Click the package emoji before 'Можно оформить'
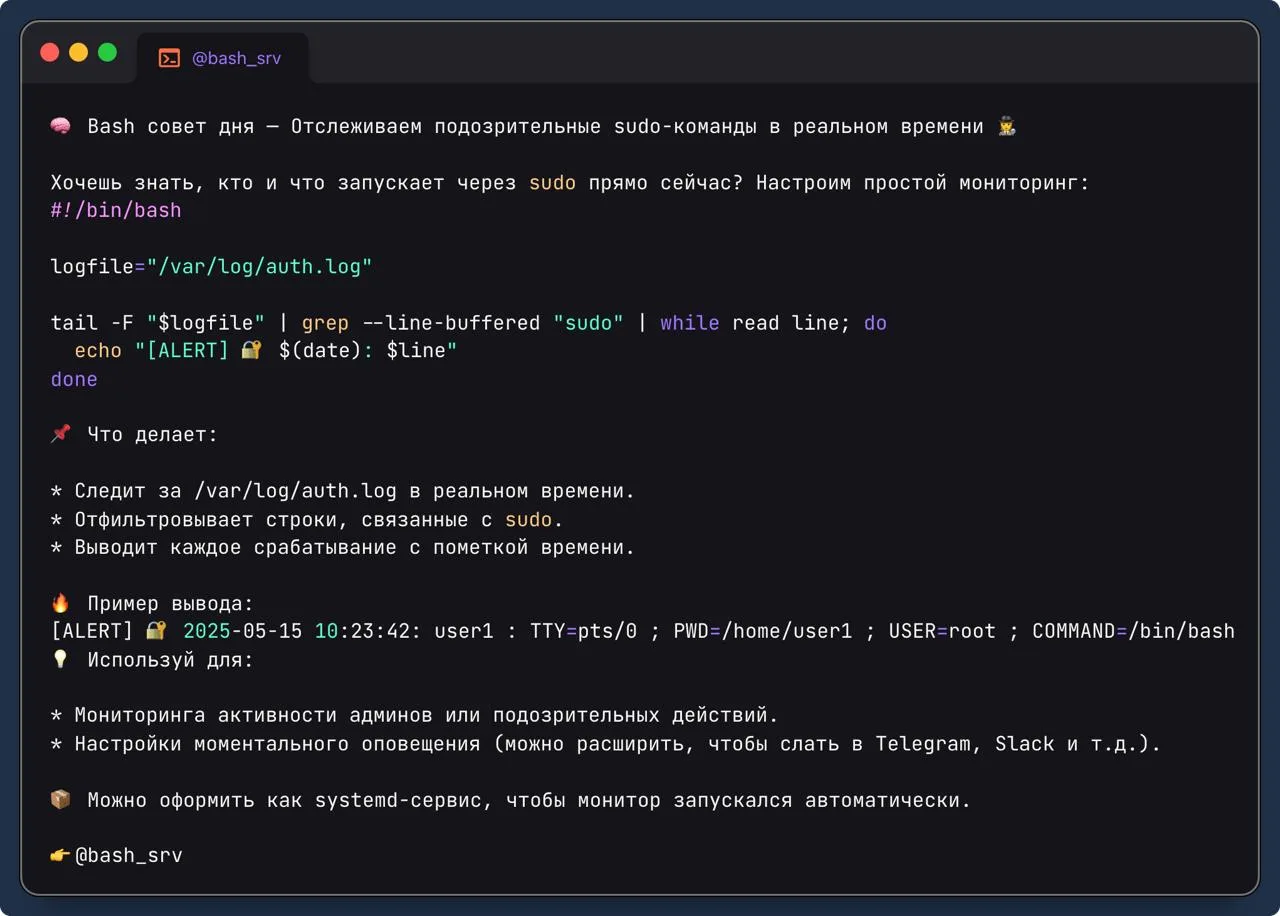 (61, 800)
